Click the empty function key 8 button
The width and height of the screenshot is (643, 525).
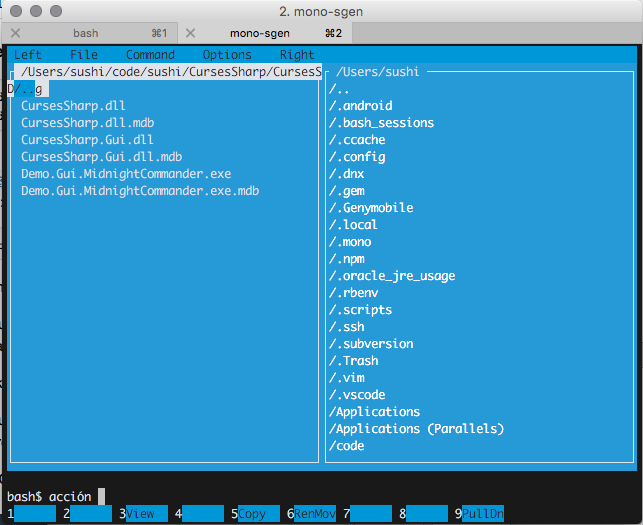click(x=423, y=514)
